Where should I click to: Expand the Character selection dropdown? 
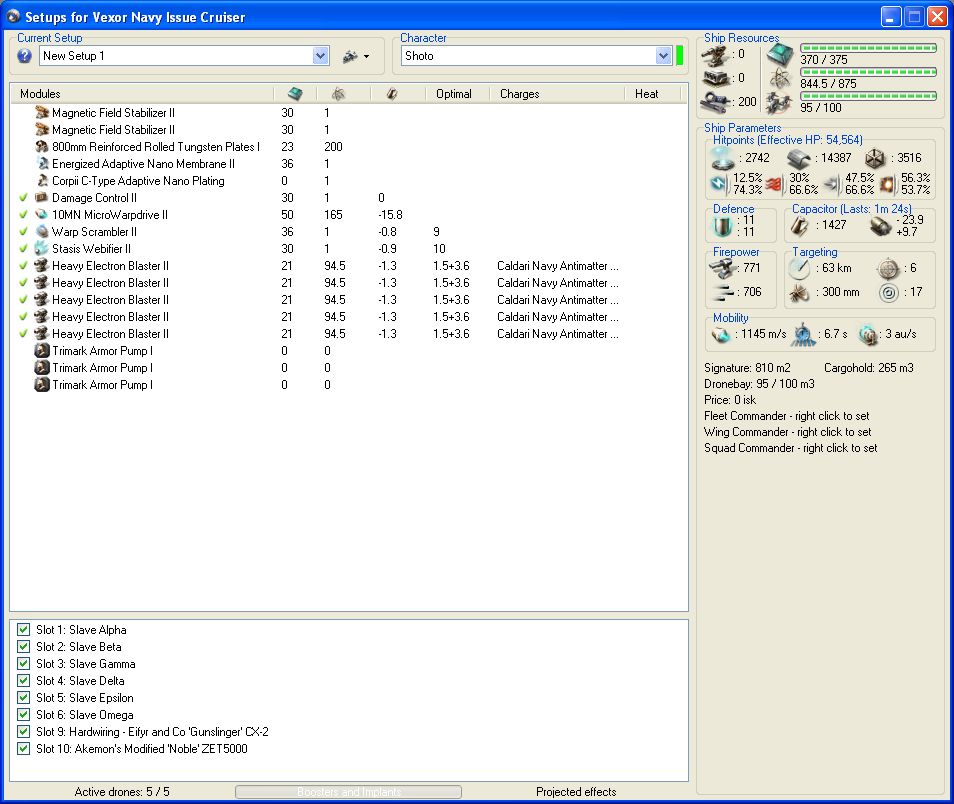[x=663, y=56]
